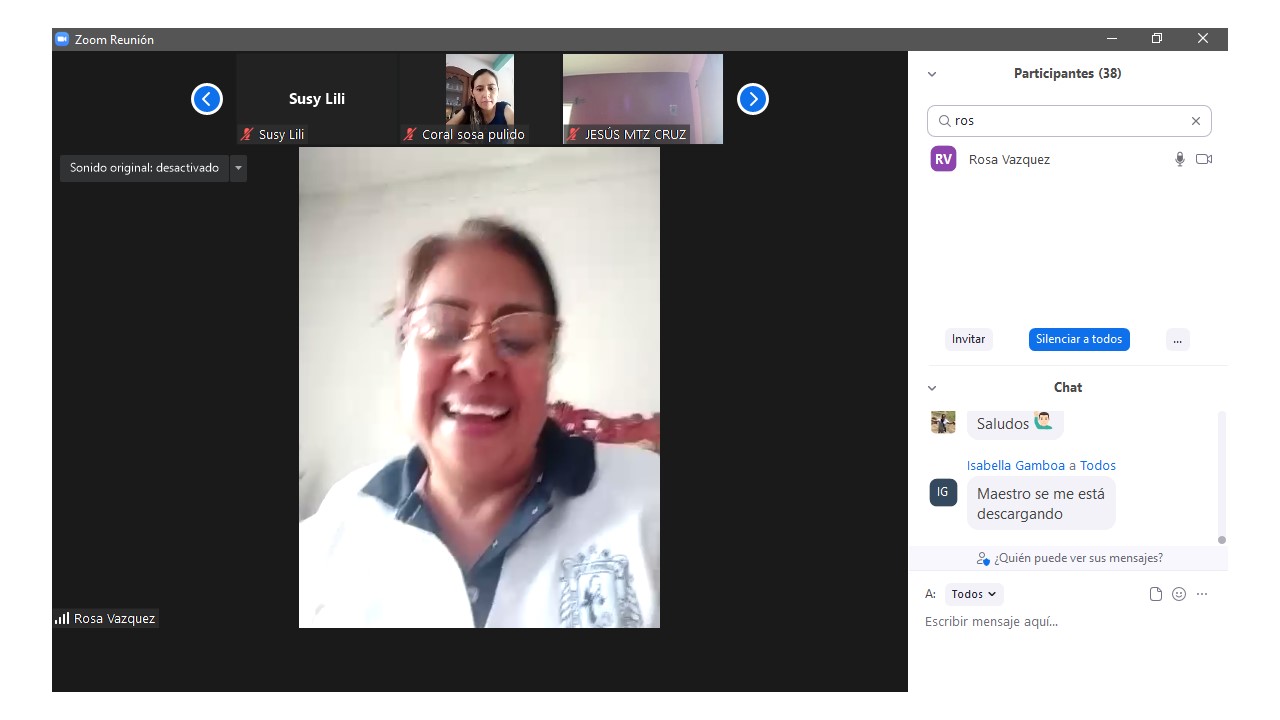The width and height of the screenshot is (1280, 720).
Task: Restore down the Zoom window
Action: click(x=1157, y=39)
